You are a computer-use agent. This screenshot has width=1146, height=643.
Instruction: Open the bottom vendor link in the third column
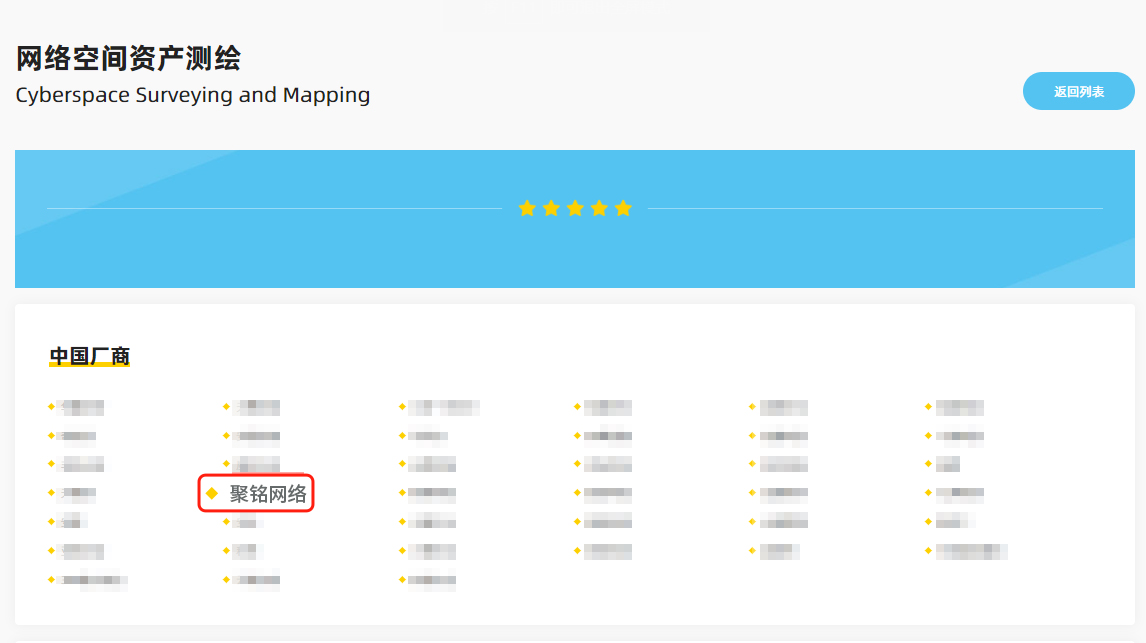(x=432, y=580)
